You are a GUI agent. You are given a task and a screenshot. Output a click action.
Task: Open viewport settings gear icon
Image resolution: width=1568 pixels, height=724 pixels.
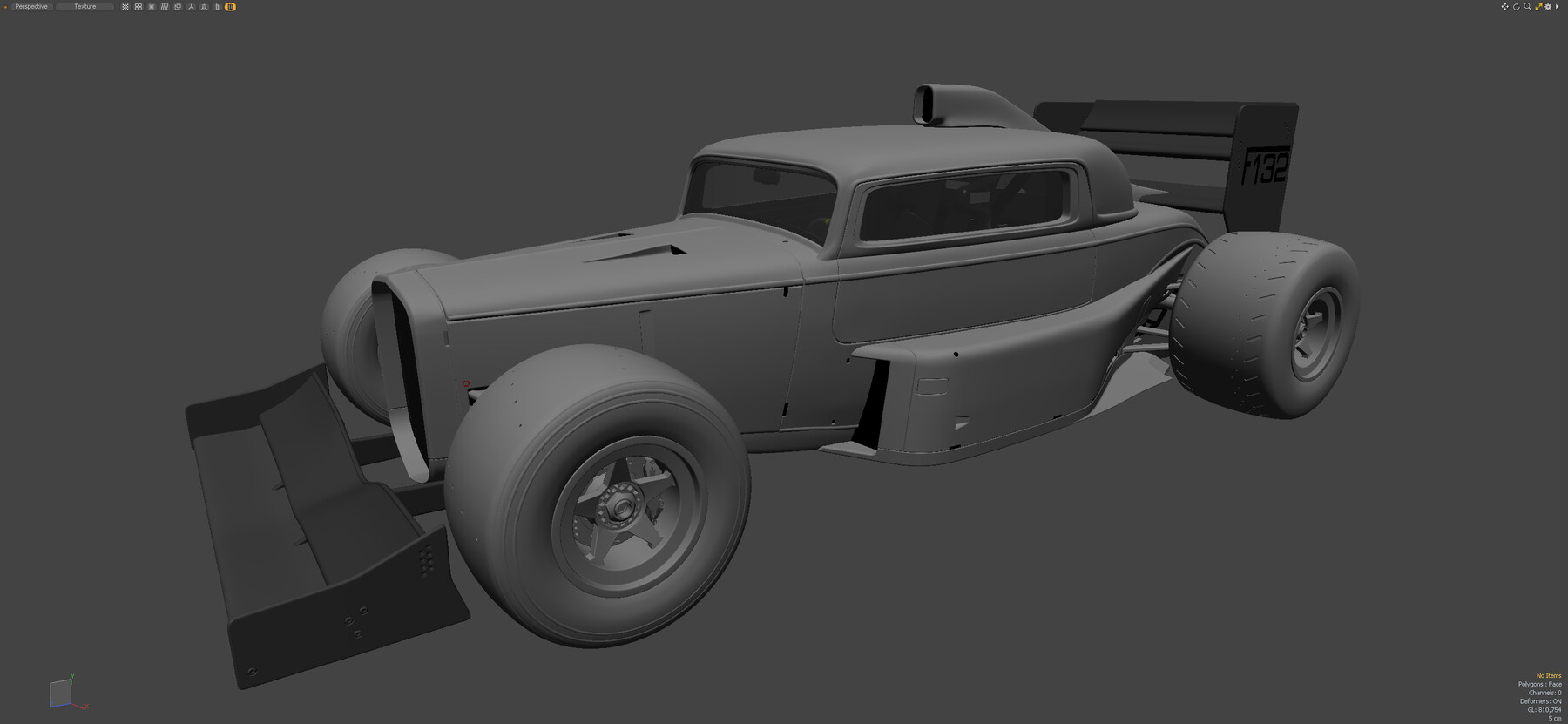1548,7
